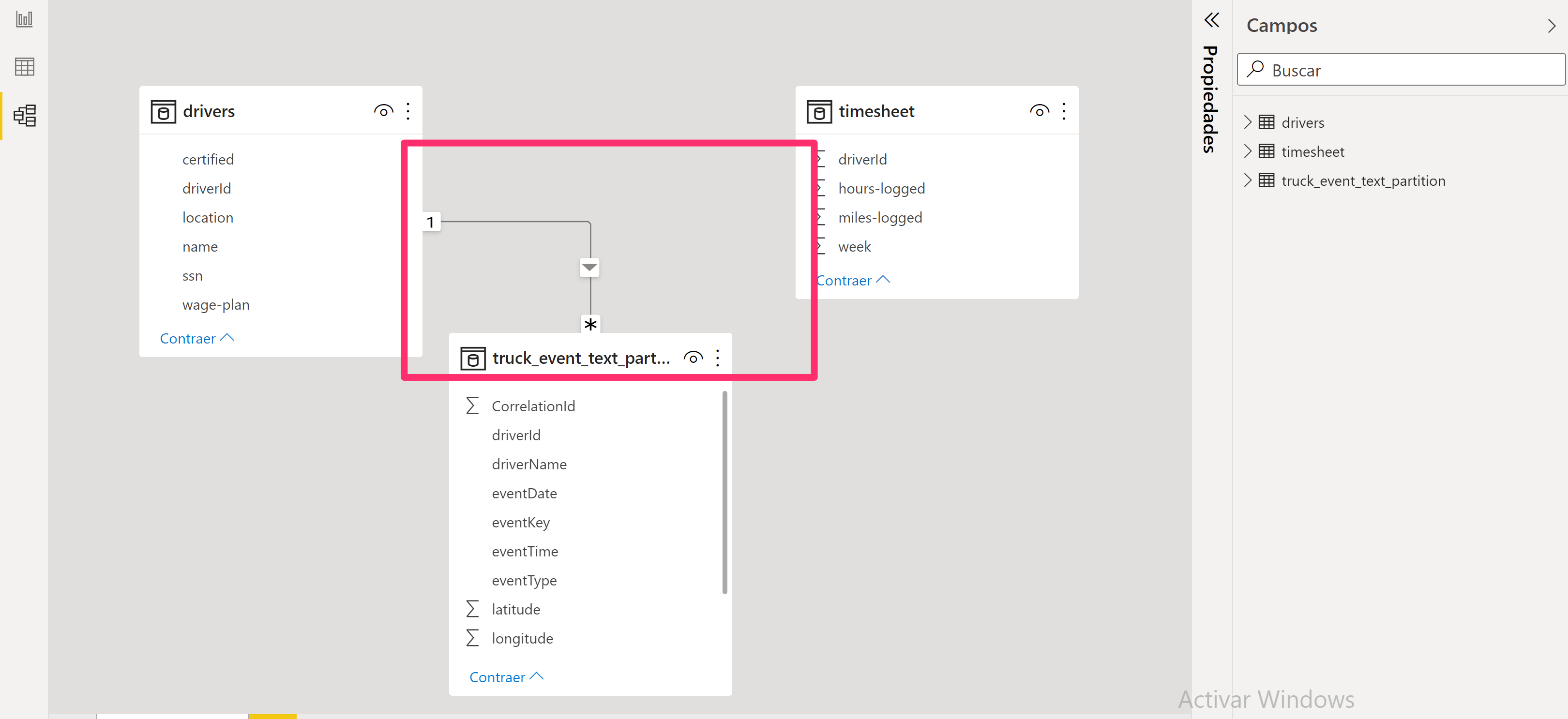Viewport: 1568px width, 719px height.
Task: Click Contraer on the drivers table
Action: point(190,337)
